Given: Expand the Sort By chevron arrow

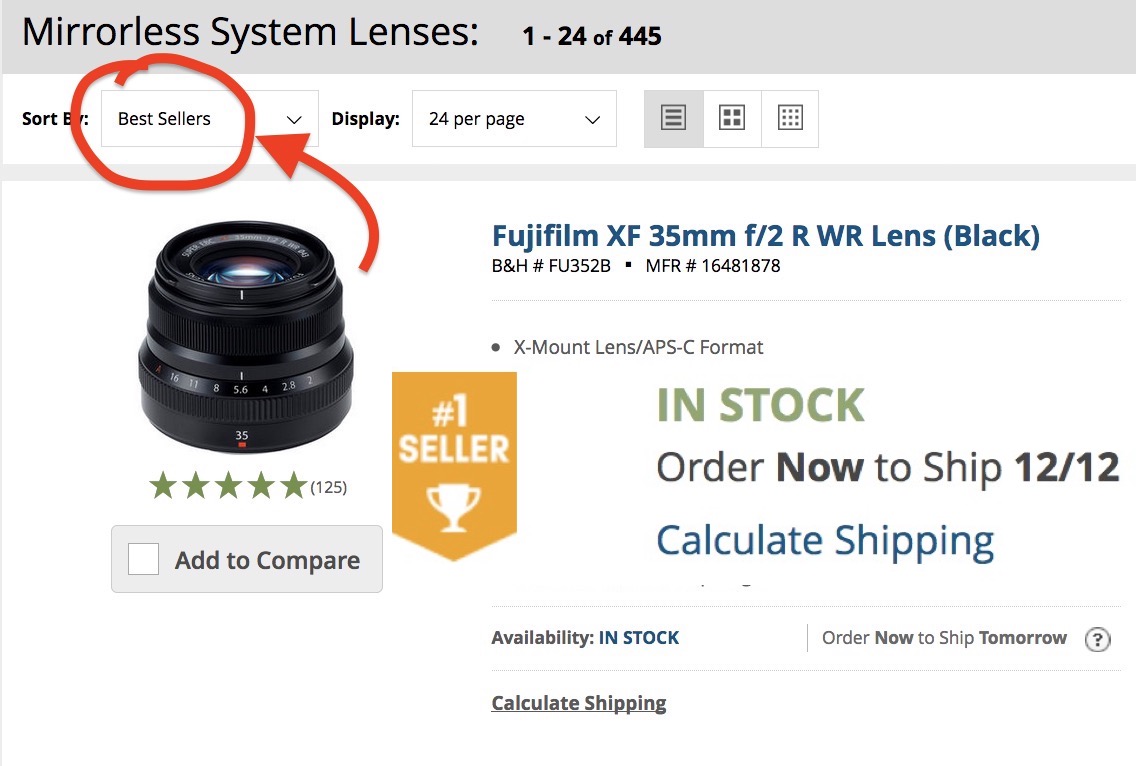Looking at the screenshot, I should [293, 120].
